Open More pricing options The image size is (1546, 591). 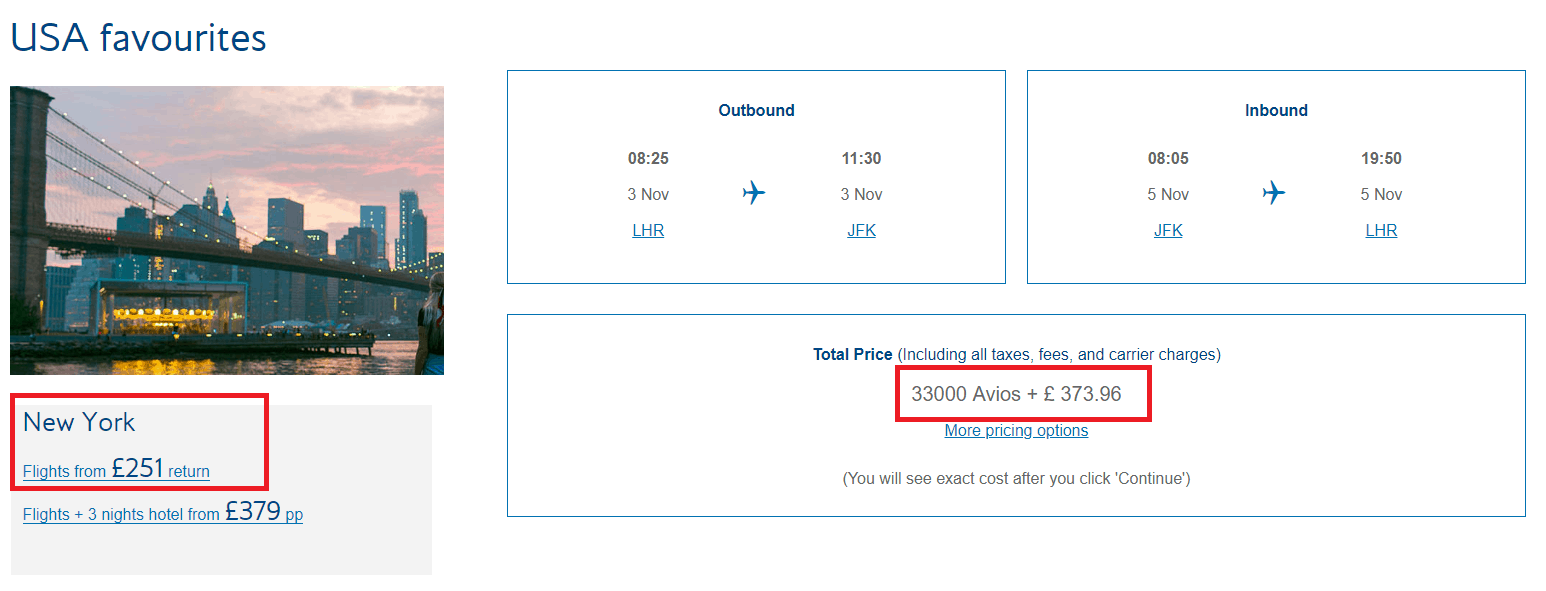(x=1016, y=430)
